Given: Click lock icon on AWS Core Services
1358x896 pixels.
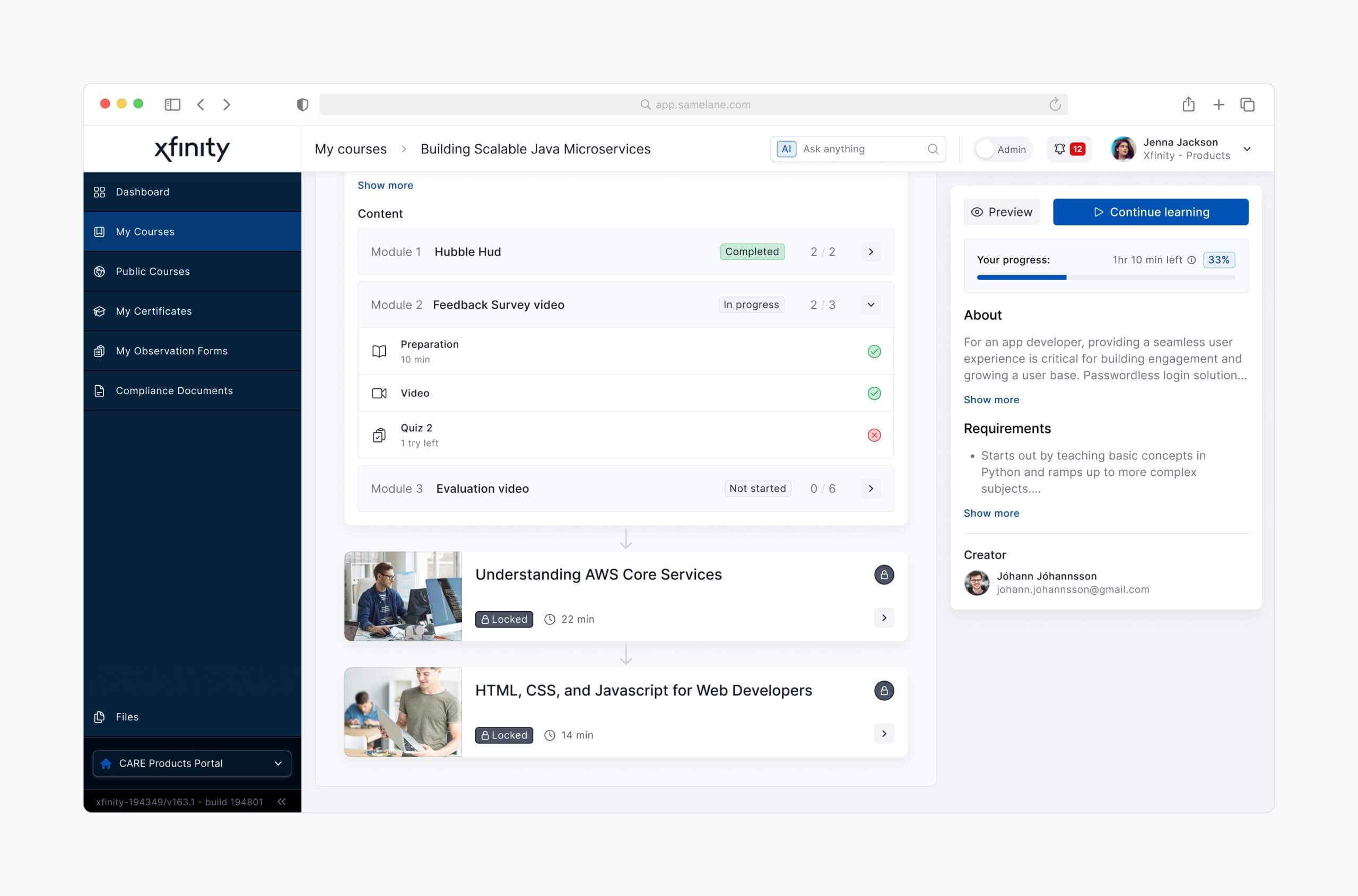Looking at the screenshot, I should pos(883,575).
